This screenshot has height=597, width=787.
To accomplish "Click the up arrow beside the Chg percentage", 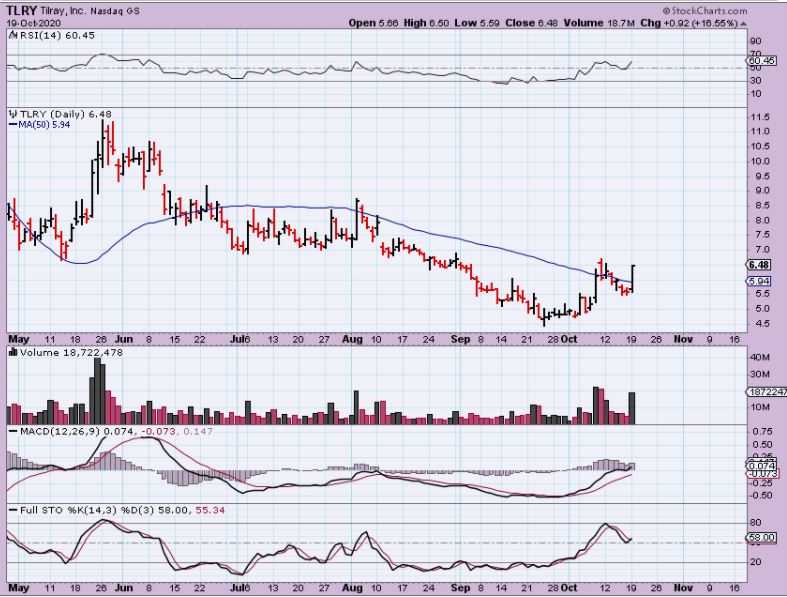I will [x=743, y=24].
